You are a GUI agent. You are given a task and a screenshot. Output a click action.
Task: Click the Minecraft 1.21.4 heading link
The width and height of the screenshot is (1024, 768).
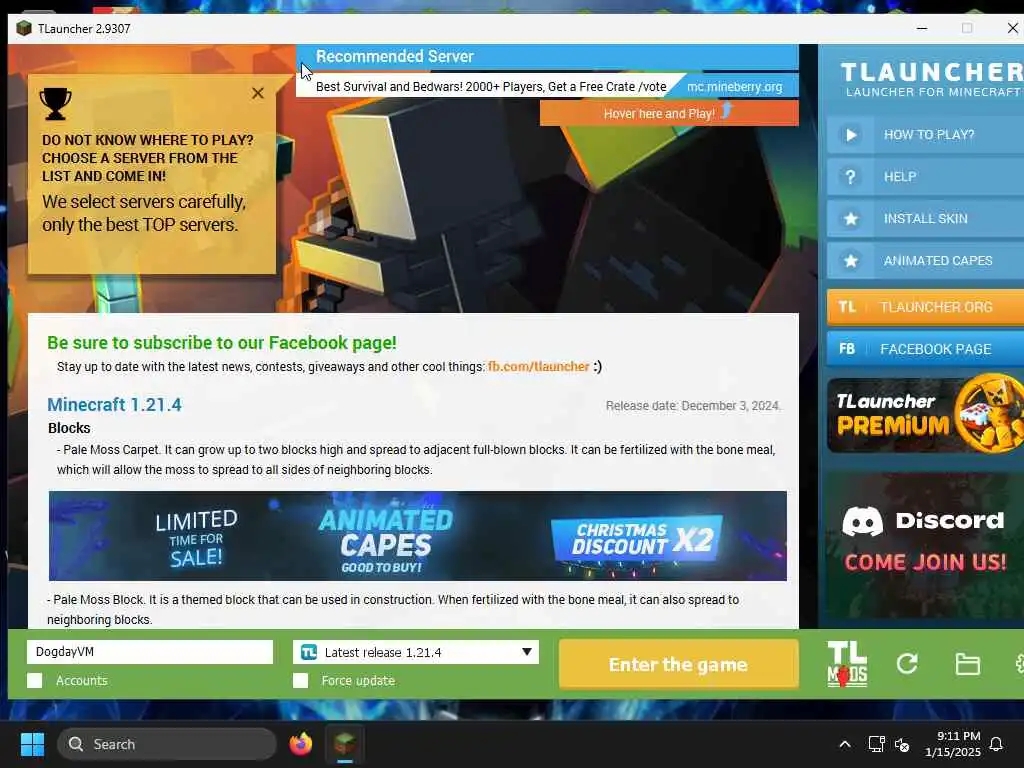pos(114,405)
